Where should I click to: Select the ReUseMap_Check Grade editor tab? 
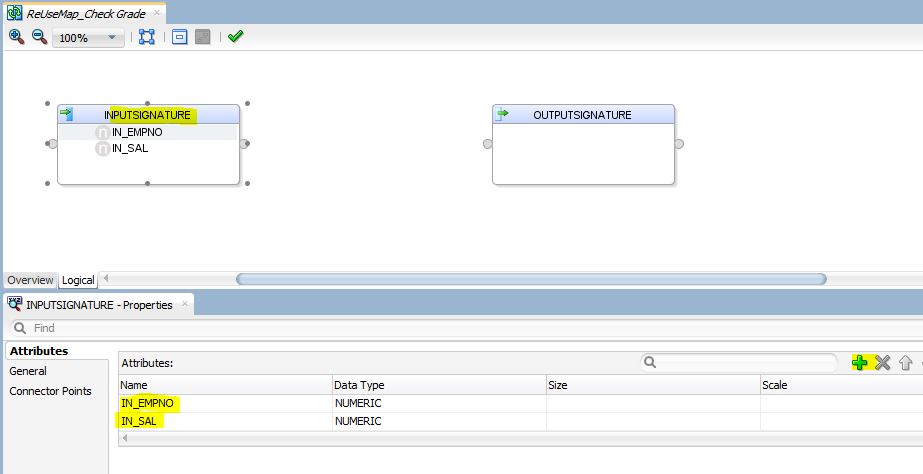86,14
